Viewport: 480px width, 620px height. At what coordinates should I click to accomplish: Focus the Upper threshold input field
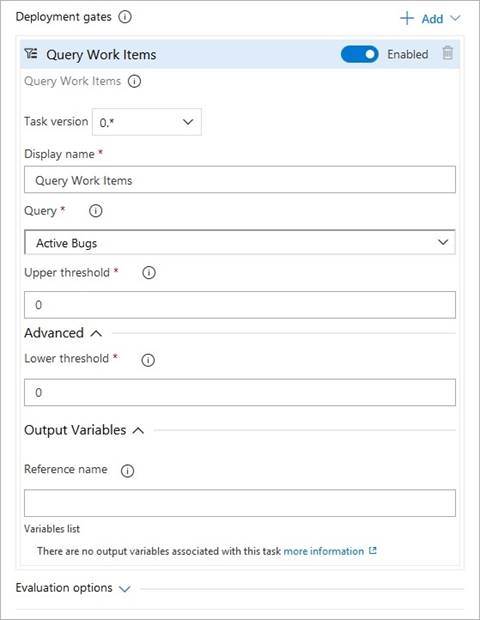point(240,305)
